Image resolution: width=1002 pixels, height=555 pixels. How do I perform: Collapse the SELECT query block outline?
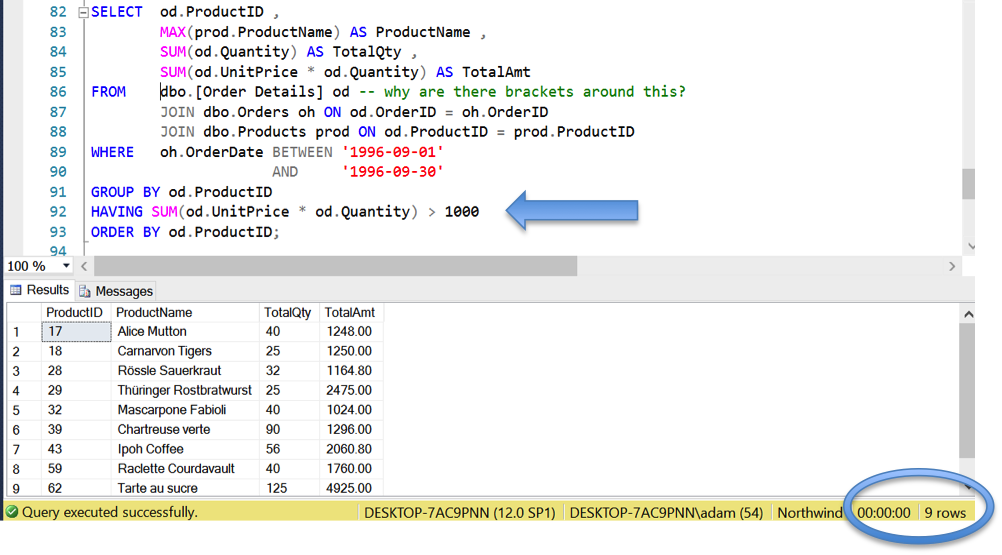[x=83, y=12]
